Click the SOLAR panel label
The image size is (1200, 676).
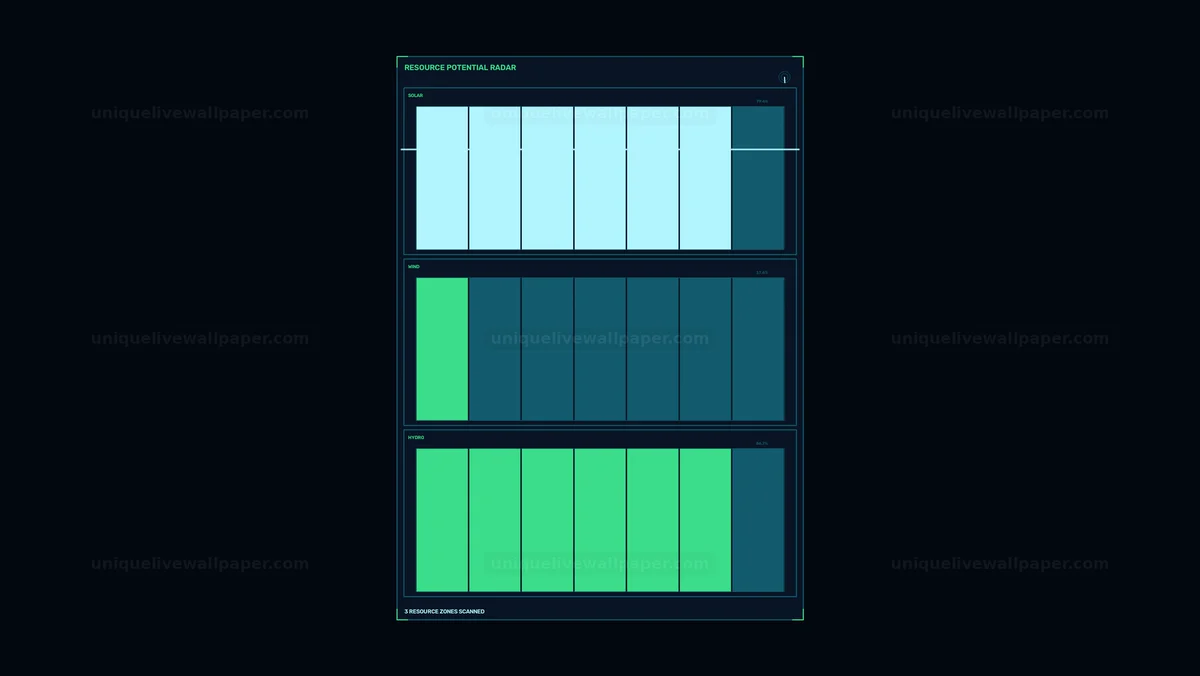(415, 96)
